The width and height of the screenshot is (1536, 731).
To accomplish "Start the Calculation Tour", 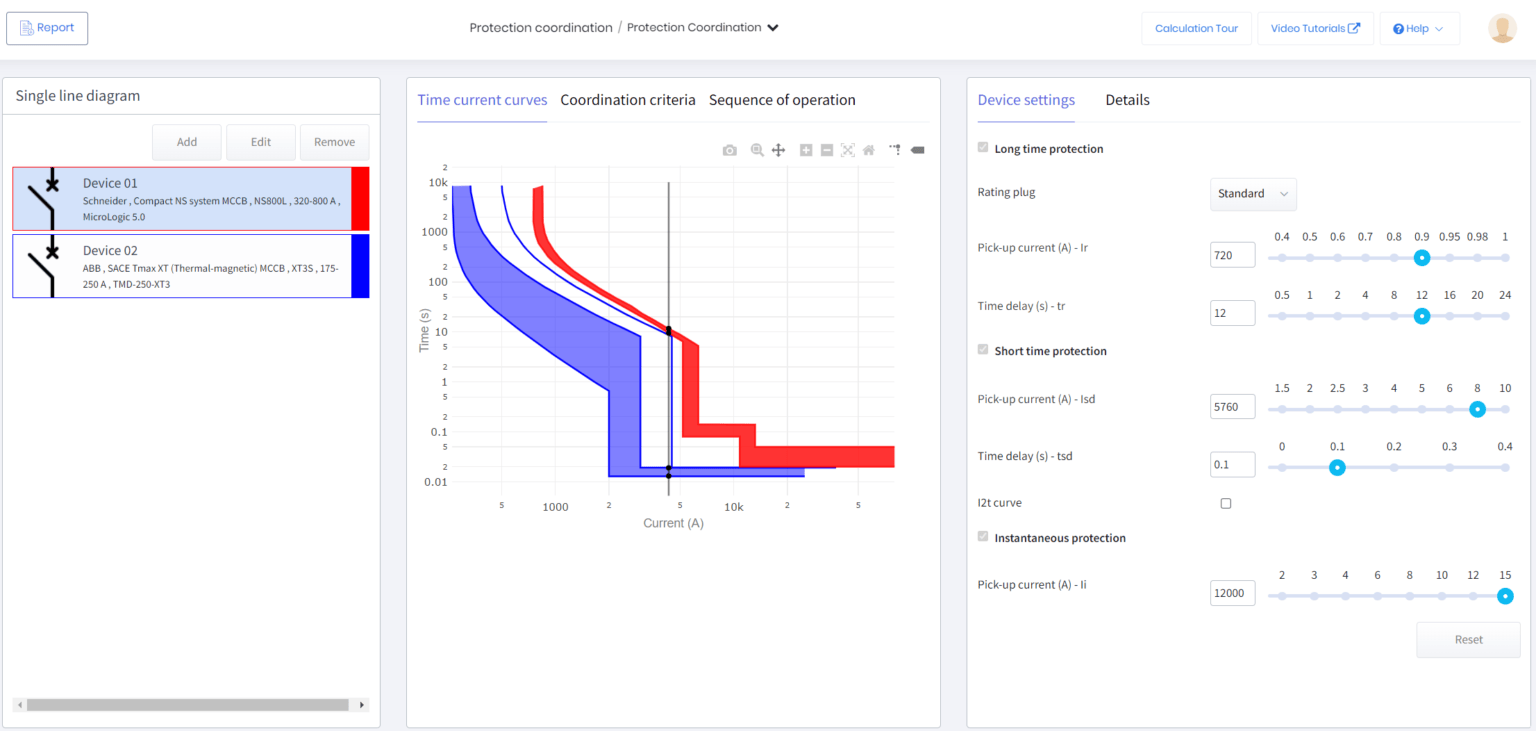I will (x=1196, y=28).
